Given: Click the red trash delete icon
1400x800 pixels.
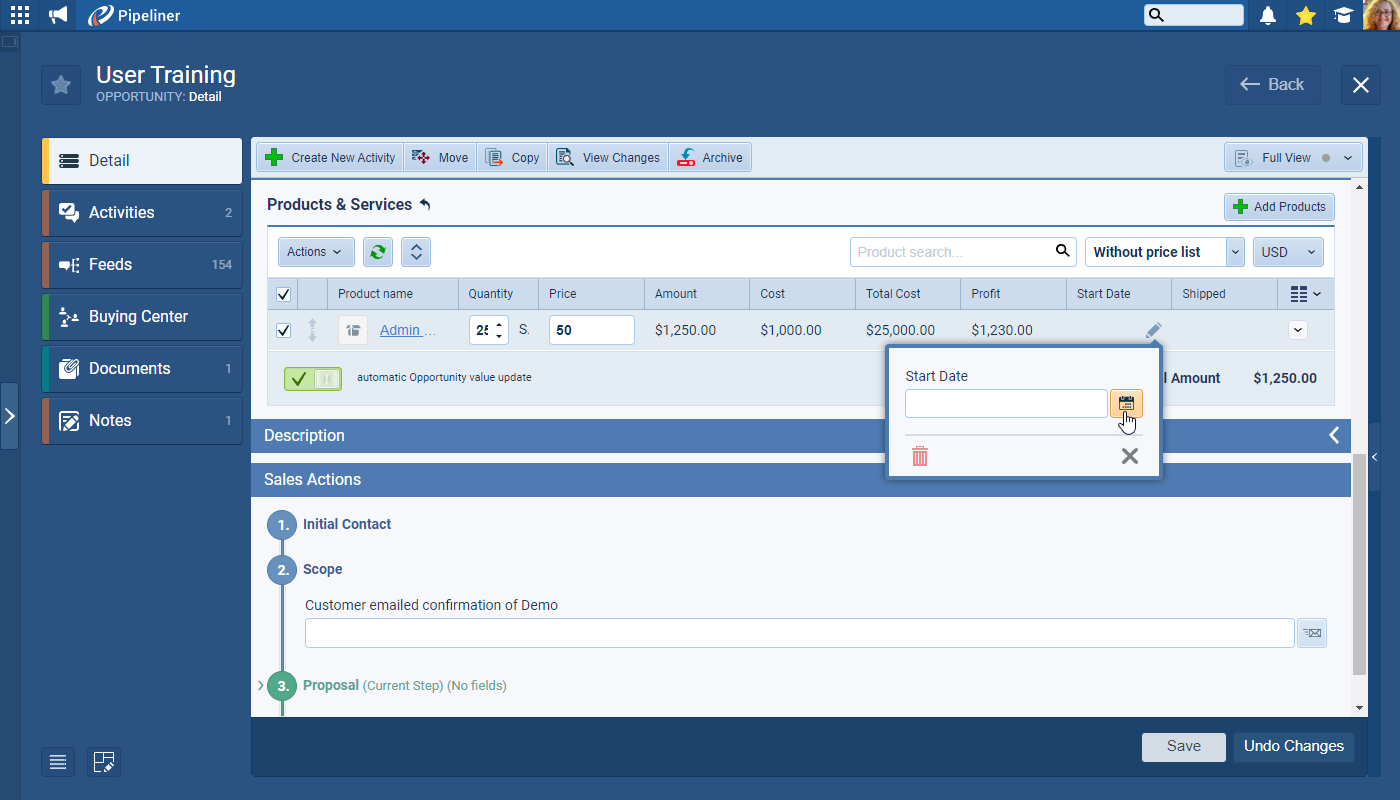Looking at the screenshot, I should coord(920,456).
